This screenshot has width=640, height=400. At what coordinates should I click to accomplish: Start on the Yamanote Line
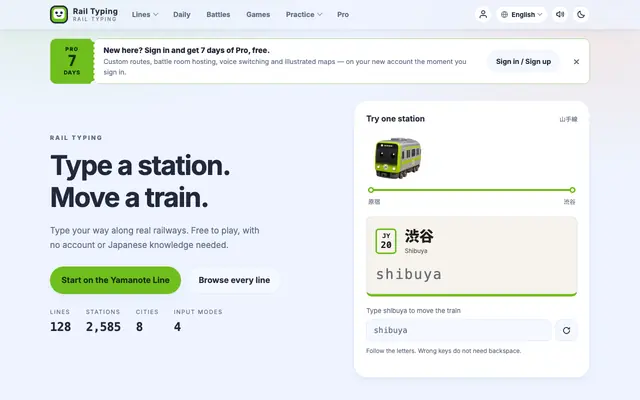(115, 280)
